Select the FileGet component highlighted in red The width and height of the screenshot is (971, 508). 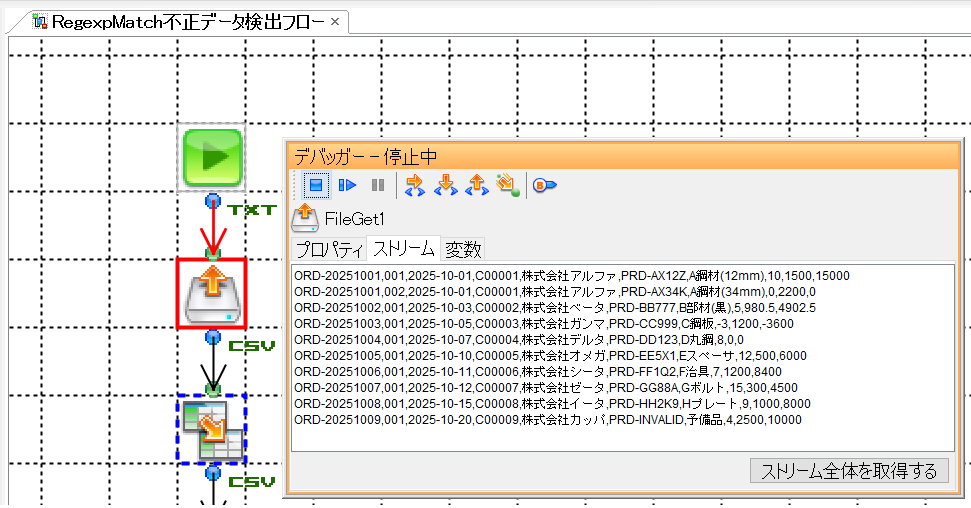tap(212, 293)
